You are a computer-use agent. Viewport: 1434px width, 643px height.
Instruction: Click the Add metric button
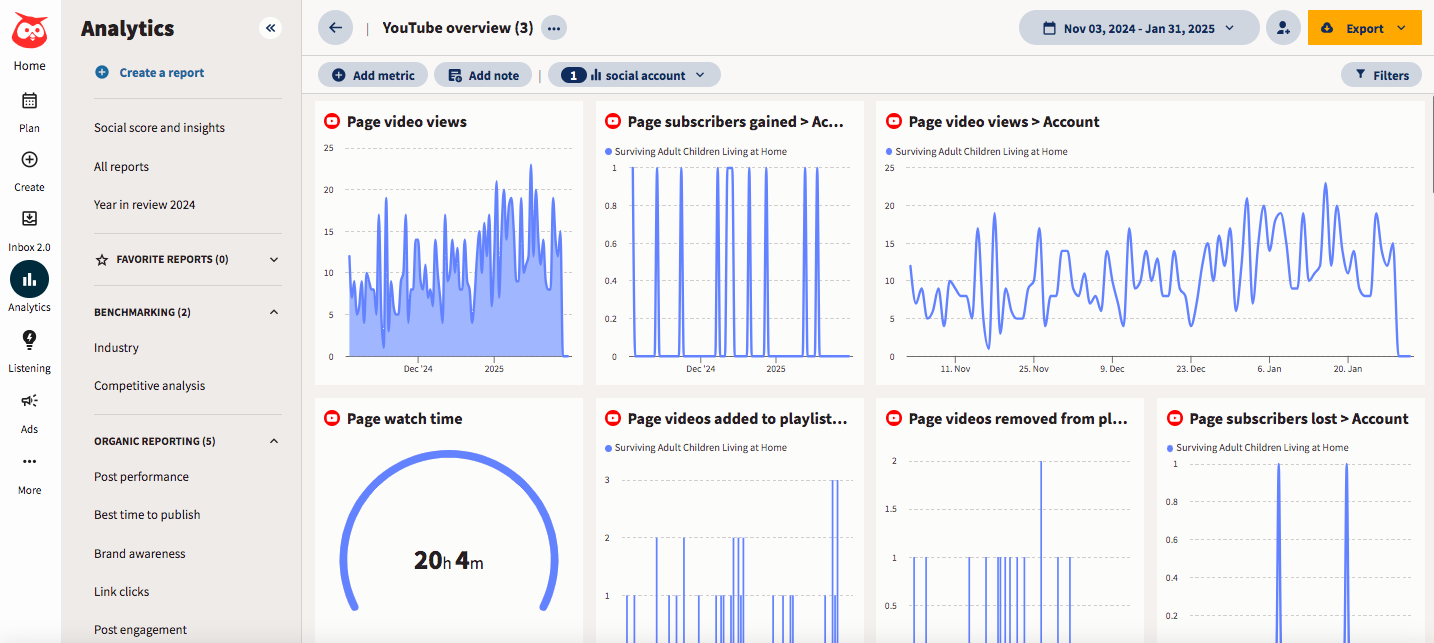point(372,74)
